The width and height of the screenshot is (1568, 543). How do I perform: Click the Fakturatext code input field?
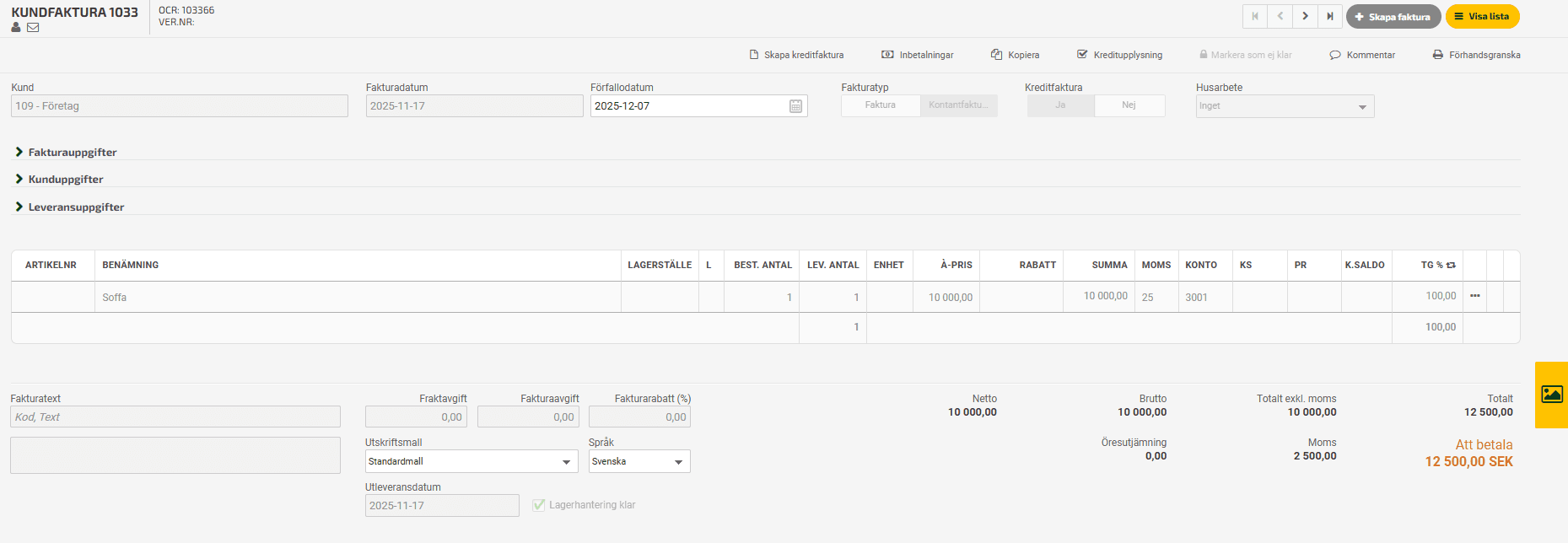[175, 417]
